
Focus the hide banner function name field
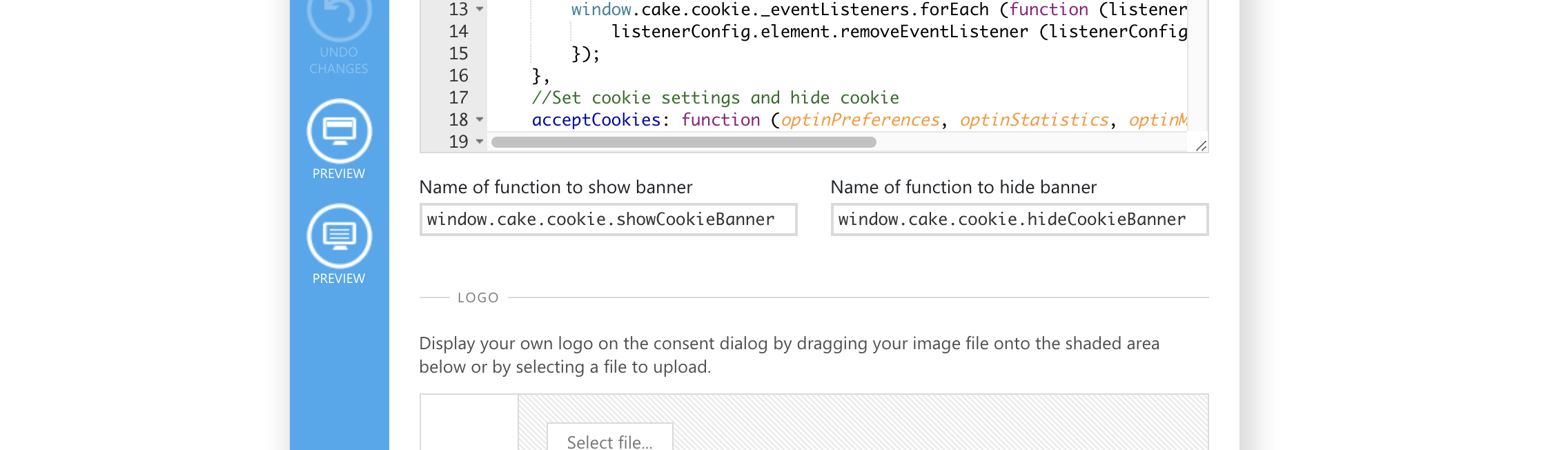coord(1019,219)
